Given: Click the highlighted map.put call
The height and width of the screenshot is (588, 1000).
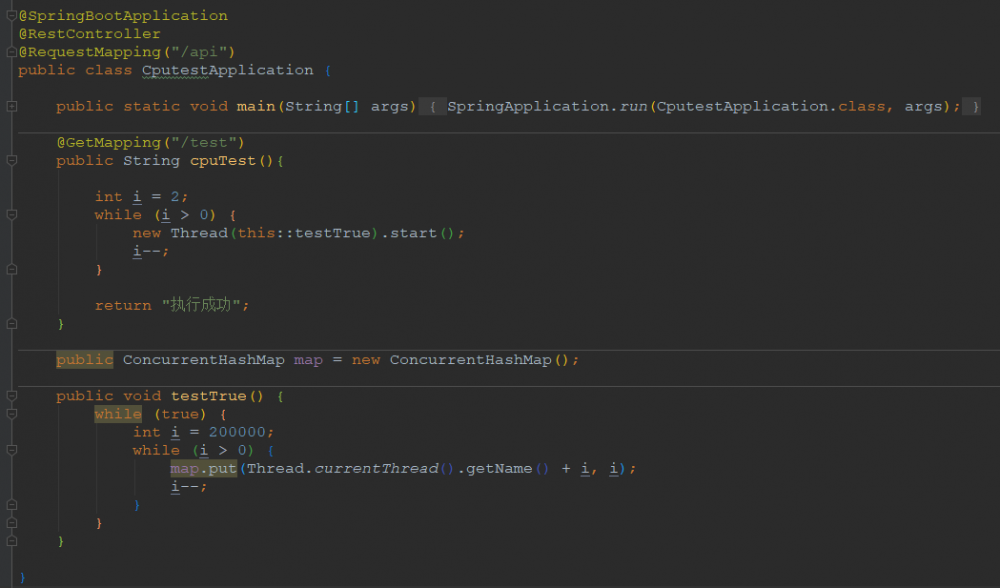Looking at the screenshot, I should tap(203, 469).
